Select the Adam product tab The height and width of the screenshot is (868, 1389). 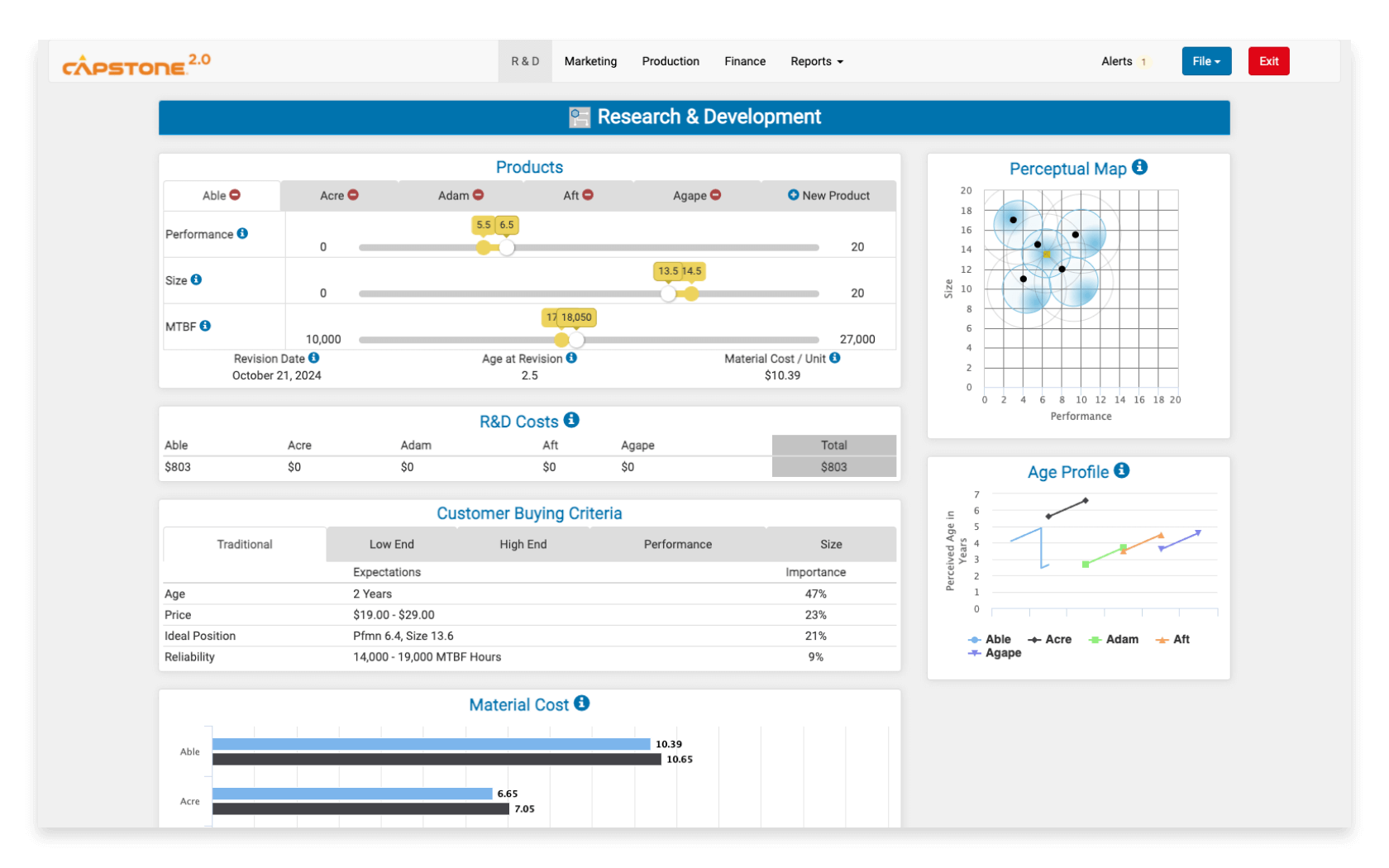[x=453, y=195]
